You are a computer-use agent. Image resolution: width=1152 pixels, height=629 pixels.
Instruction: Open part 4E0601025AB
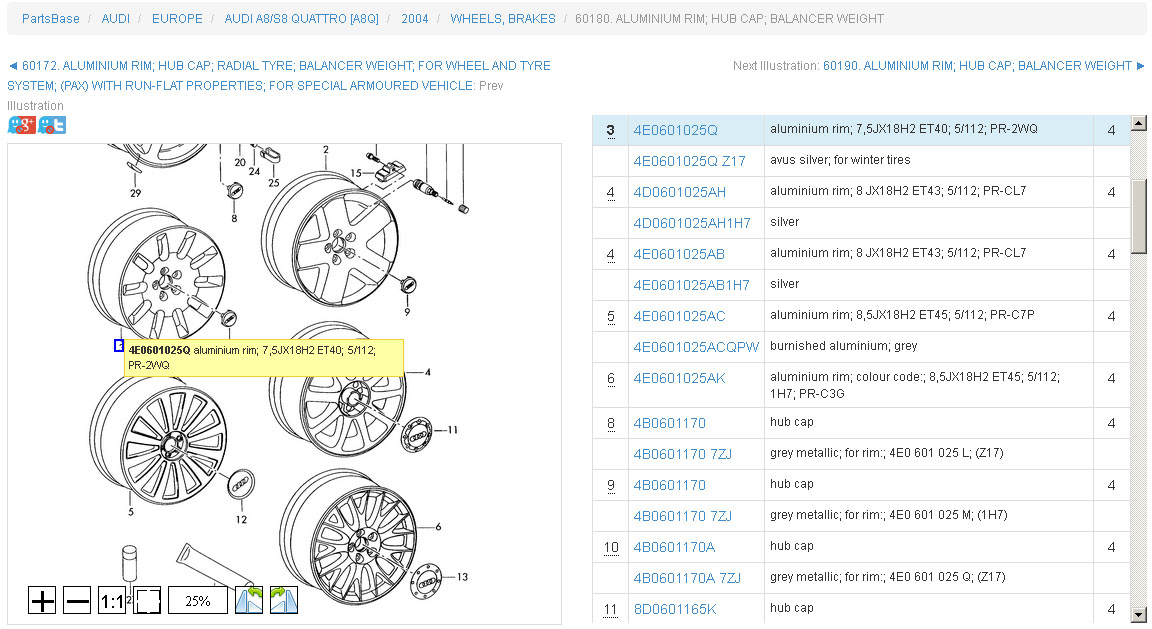tap(679, 254)
